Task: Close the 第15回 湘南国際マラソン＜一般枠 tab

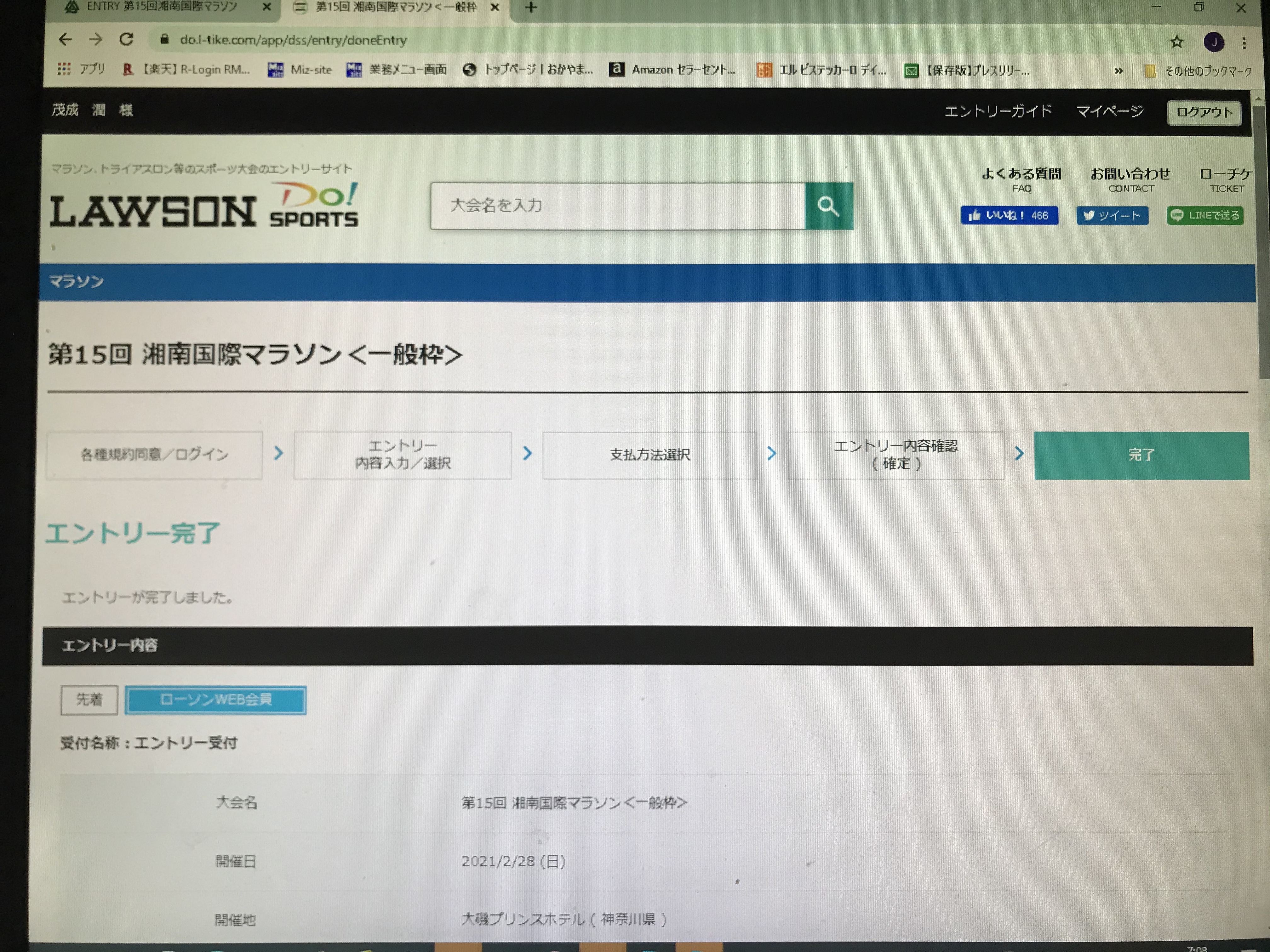Action: coord(495,8)
